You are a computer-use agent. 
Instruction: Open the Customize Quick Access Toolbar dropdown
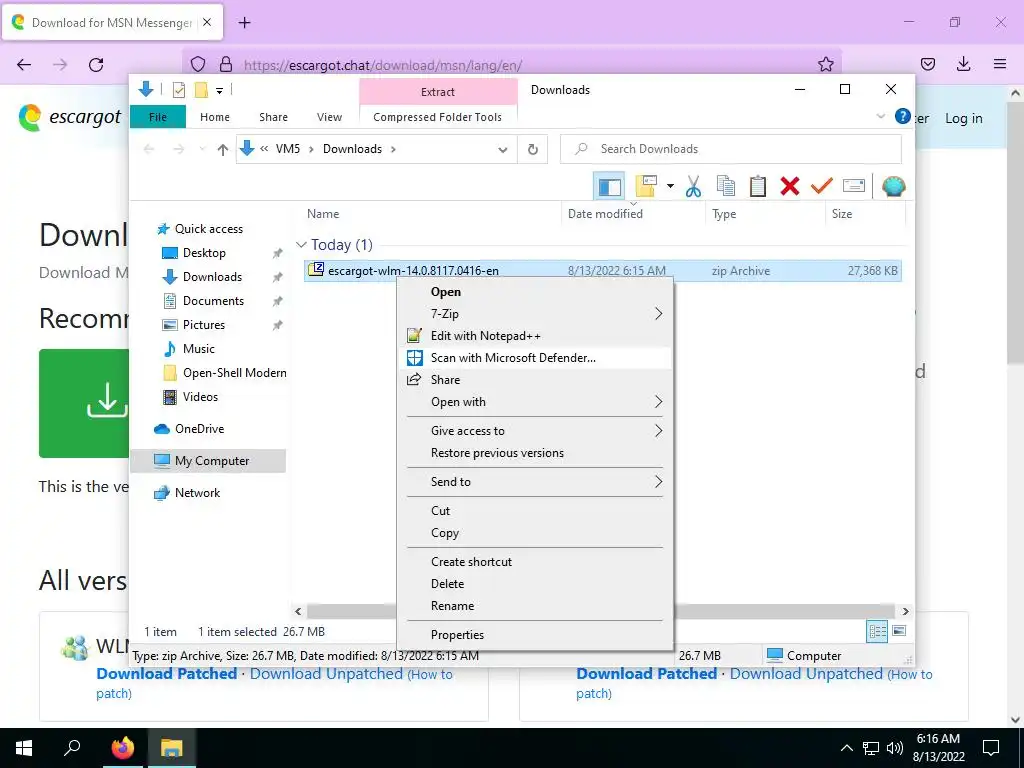(x=219, y=91)
